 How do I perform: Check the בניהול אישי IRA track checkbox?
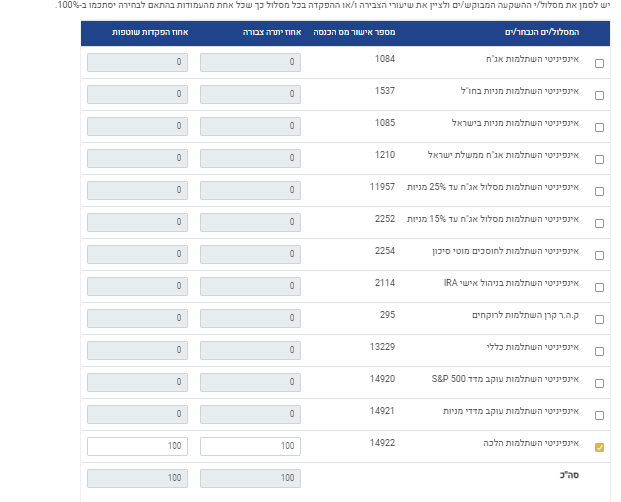(x=599, y=288)
